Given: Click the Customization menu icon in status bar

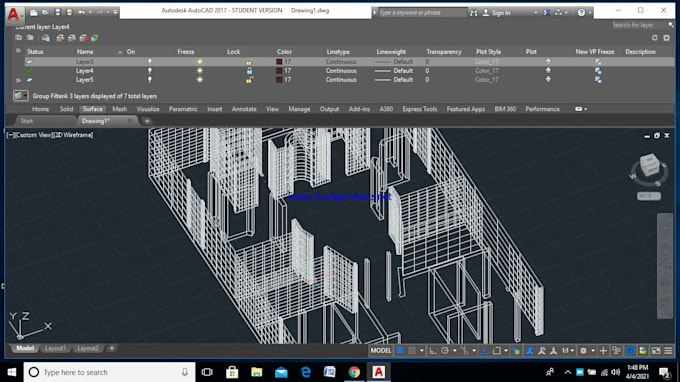Looking at the screenshot, I should point(668,350).
